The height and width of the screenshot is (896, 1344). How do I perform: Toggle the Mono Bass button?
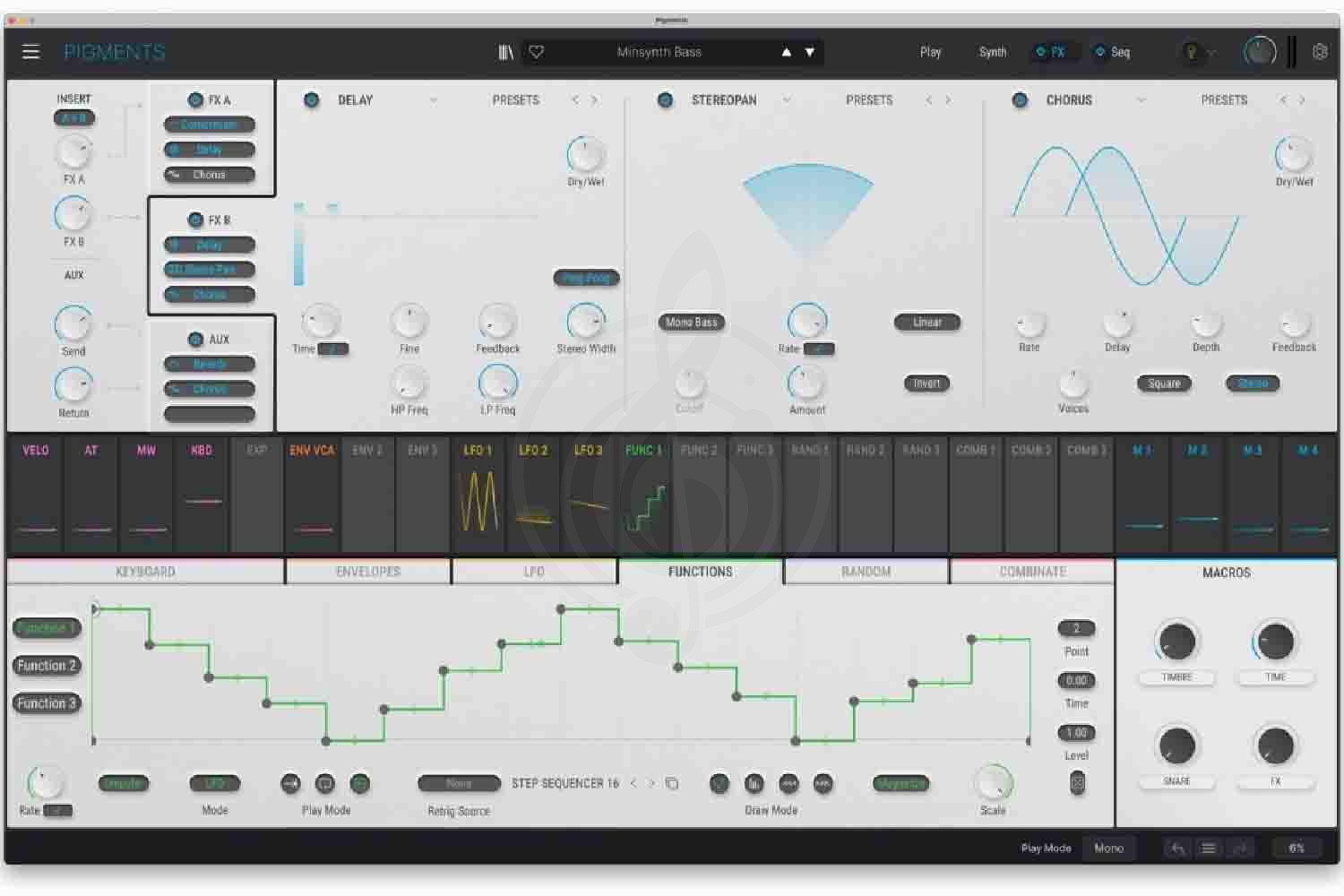(x=691, y=322)
